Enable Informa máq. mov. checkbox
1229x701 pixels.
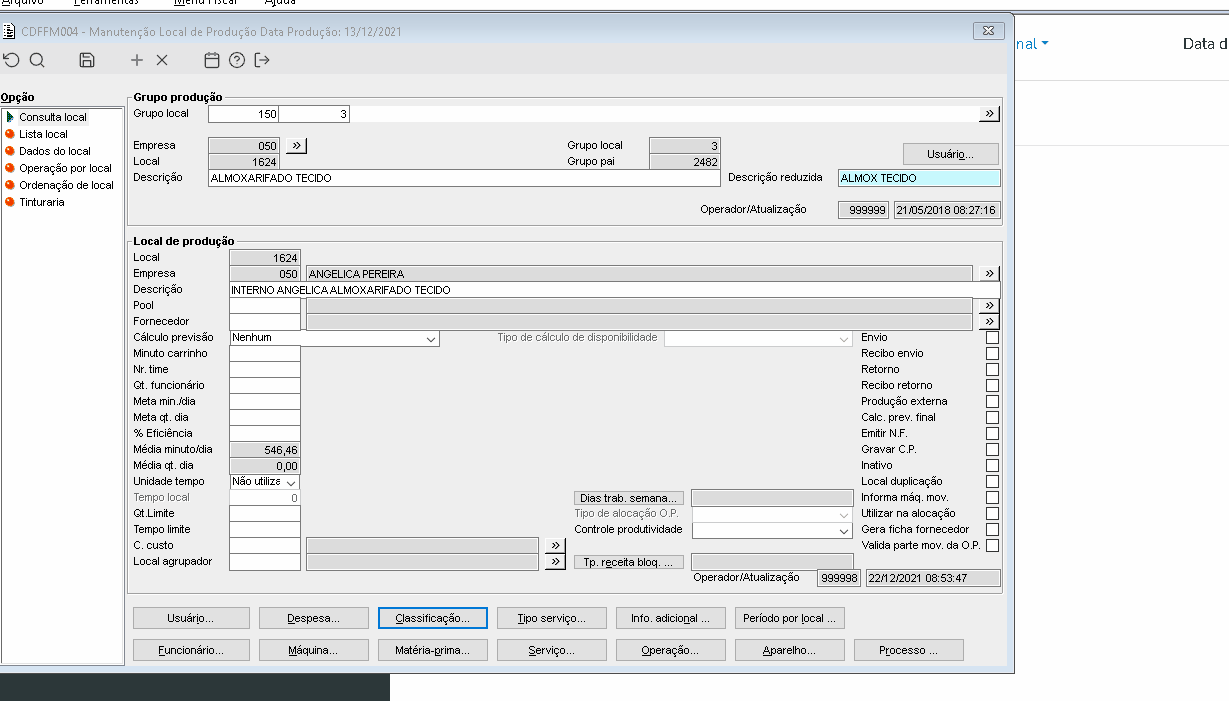[x=992, y=497]
